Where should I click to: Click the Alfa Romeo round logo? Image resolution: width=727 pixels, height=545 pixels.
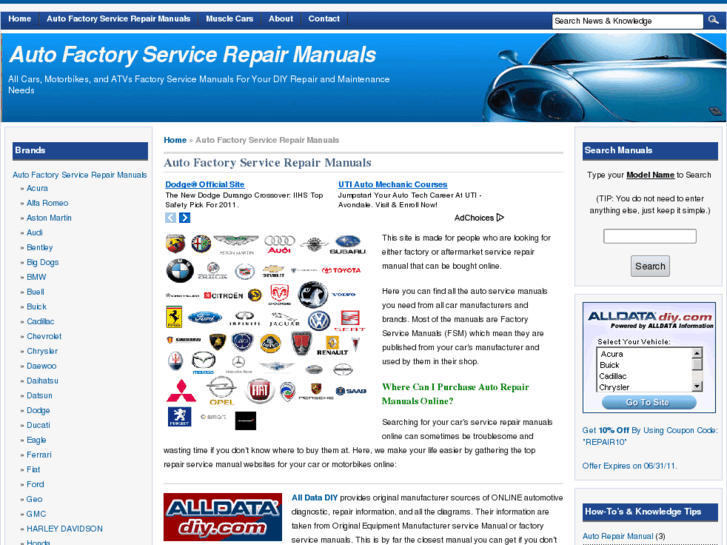tap(201, 244)
